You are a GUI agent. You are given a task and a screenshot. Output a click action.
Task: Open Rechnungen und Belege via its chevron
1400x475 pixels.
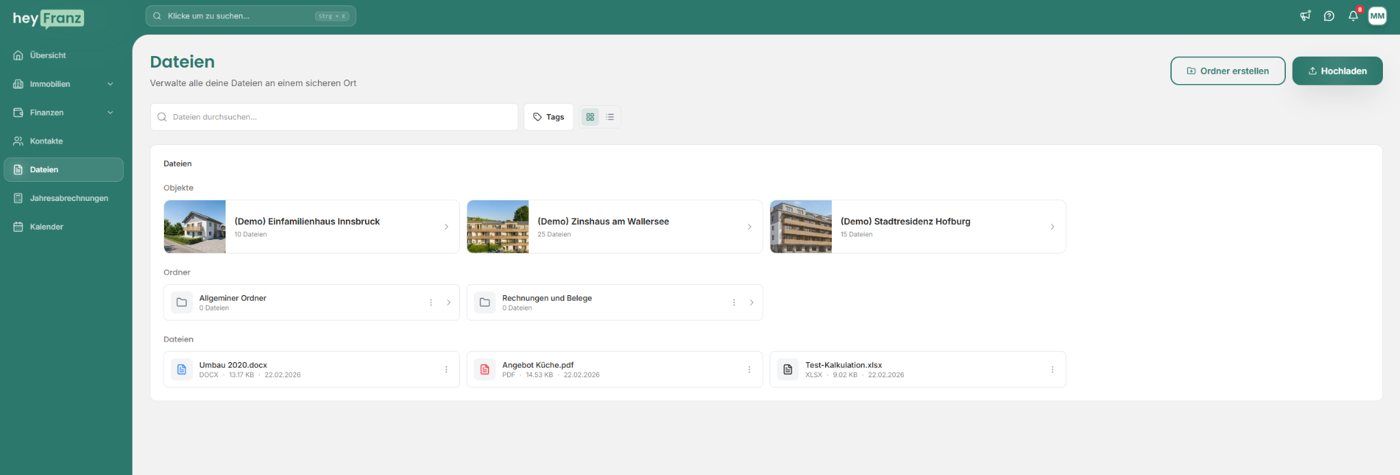point(751,302)
